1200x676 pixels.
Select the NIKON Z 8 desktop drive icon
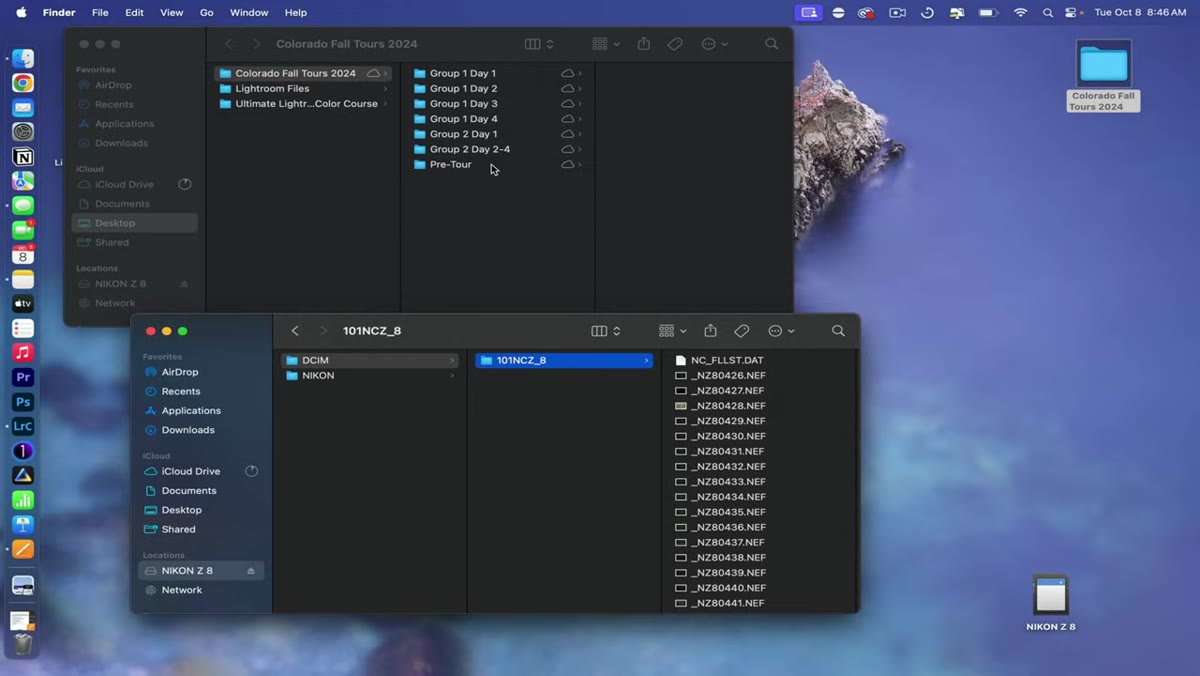1051,595
